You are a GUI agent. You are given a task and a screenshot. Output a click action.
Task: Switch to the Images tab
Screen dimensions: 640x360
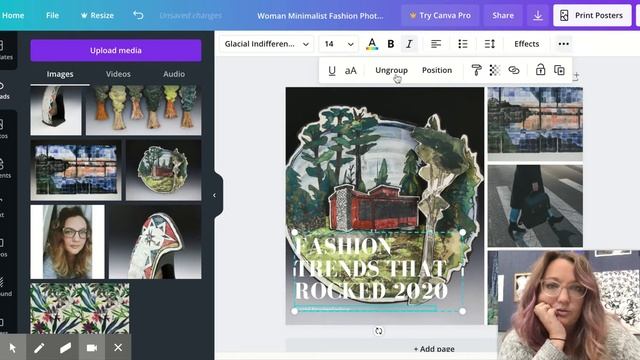[60, 74]
